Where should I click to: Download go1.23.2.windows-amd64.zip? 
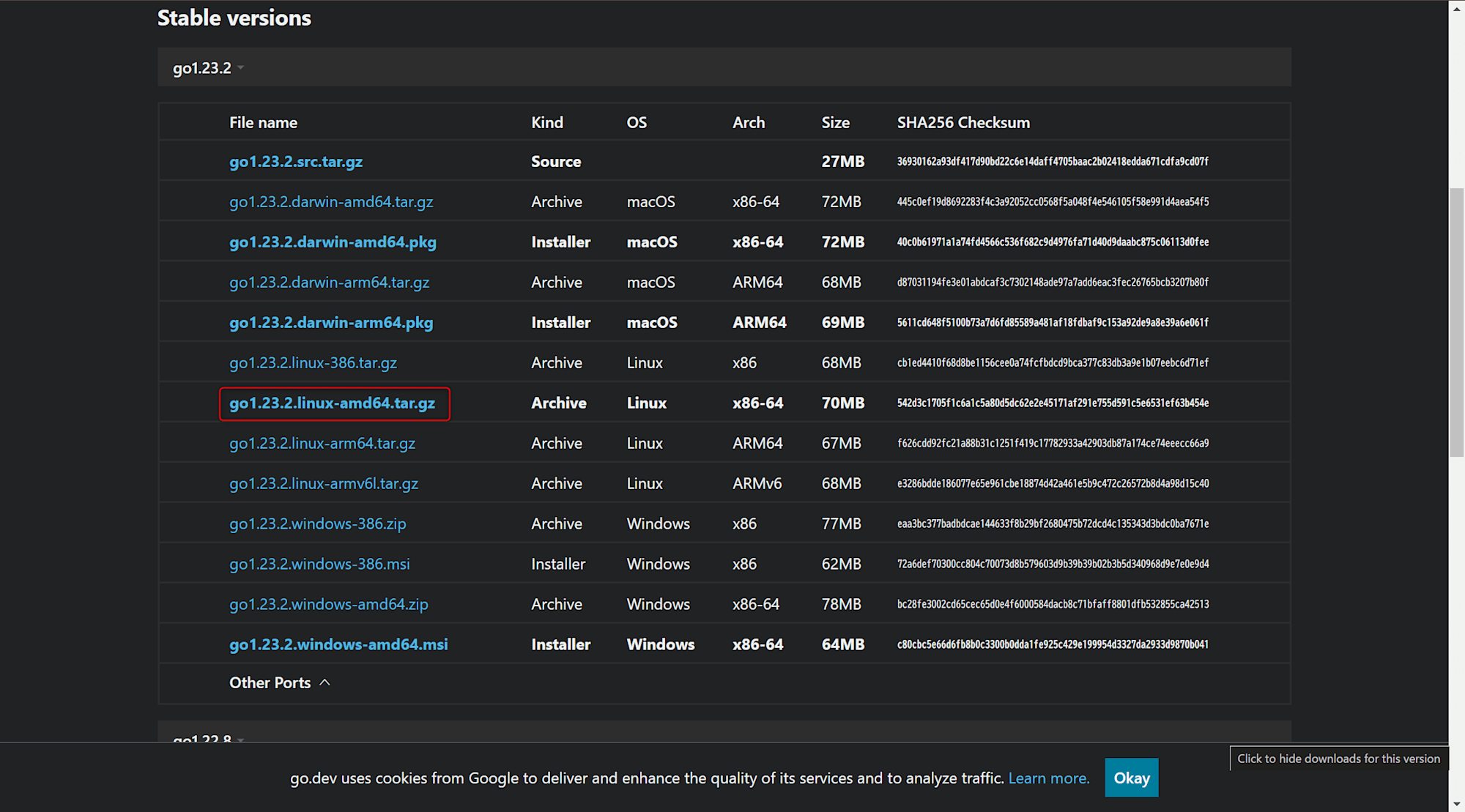(x=328, y=605)
